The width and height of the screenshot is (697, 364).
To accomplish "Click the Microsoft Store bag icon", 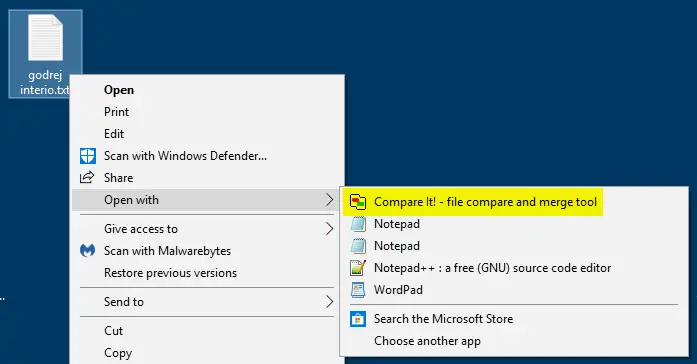I will 358,319.
